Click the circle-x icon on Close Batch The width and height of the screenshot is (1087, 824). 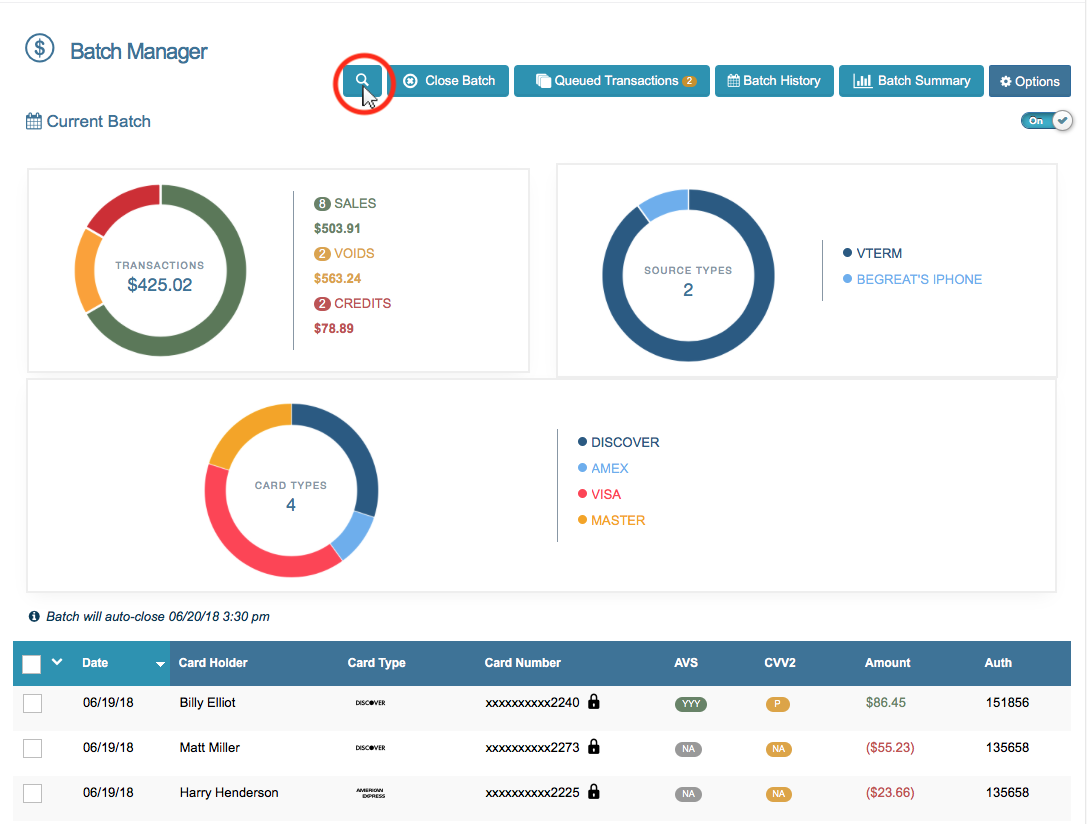(x=410, y=80)
